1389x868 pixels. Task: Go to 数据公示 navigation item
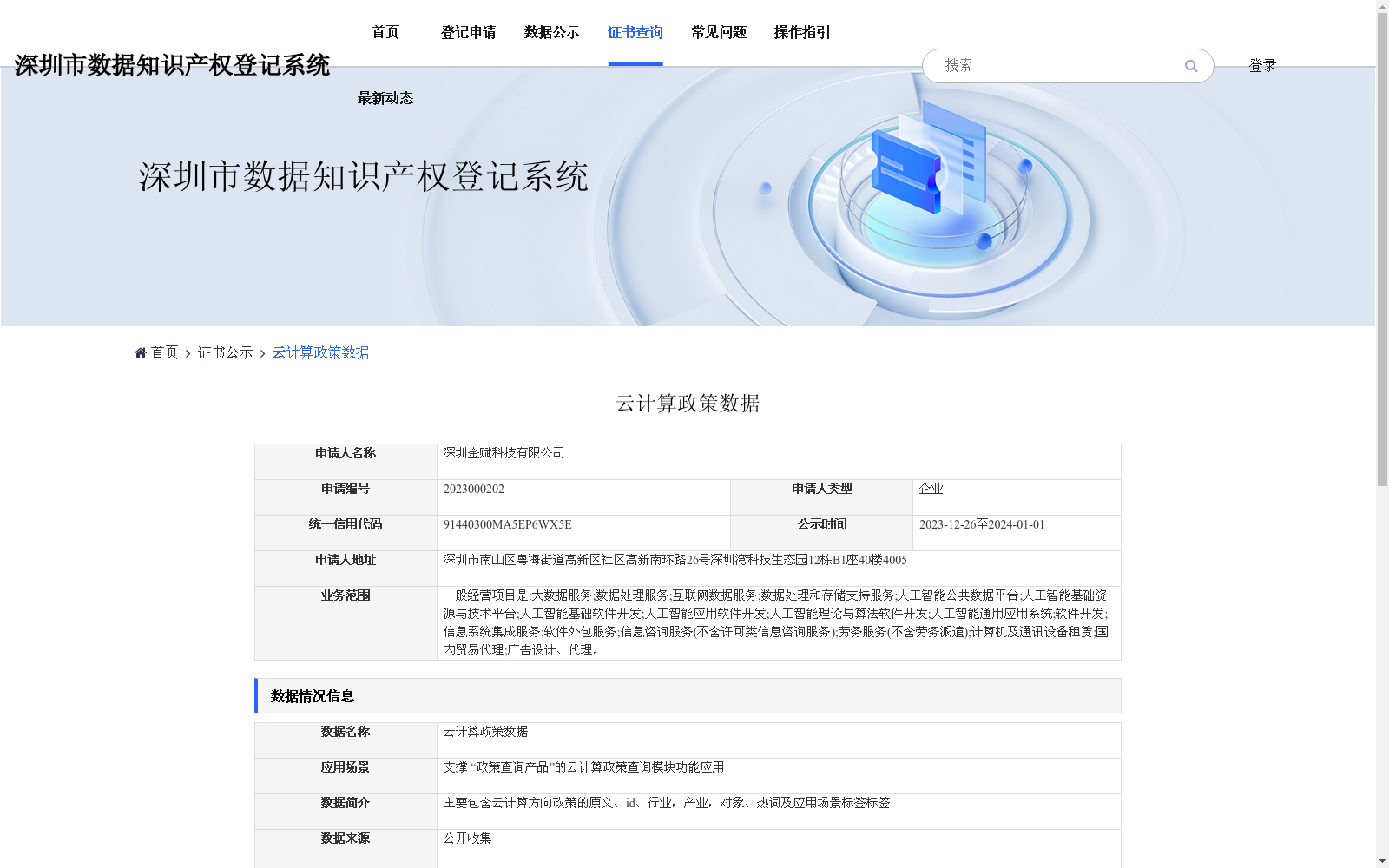[x=552, y=32]
